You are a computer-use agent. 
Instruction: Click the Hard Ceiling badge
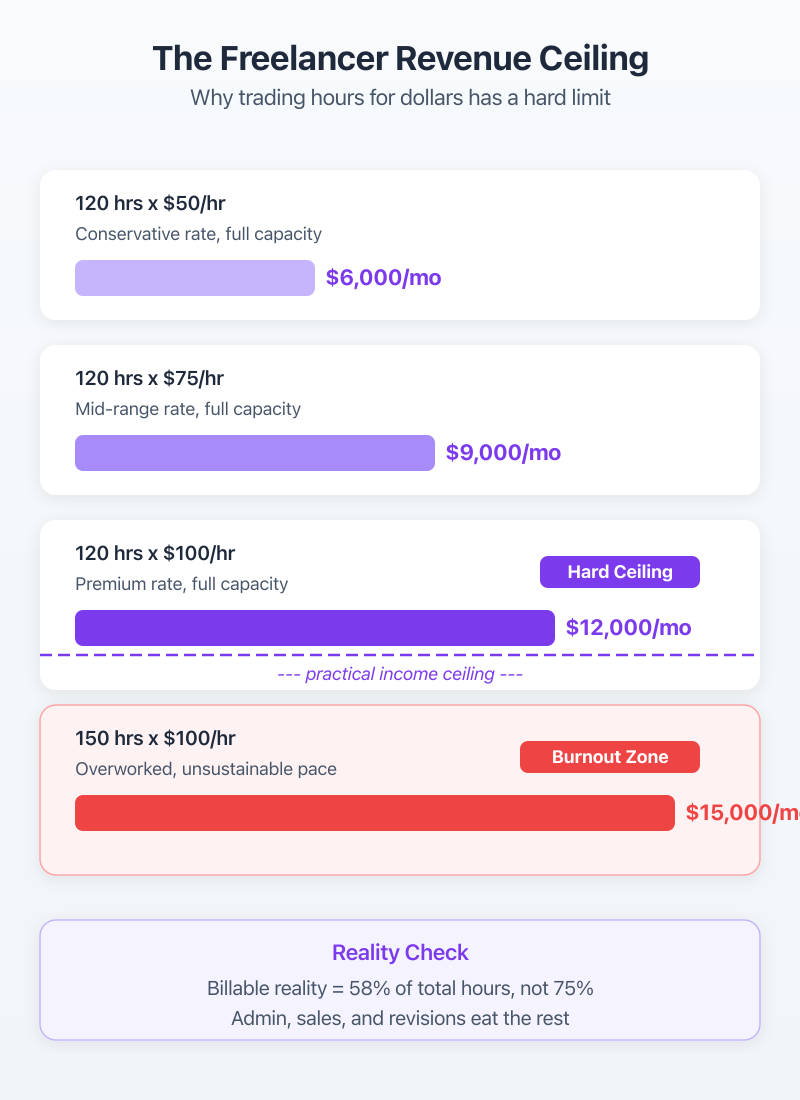pyautogui.click(x=619, y=572)
